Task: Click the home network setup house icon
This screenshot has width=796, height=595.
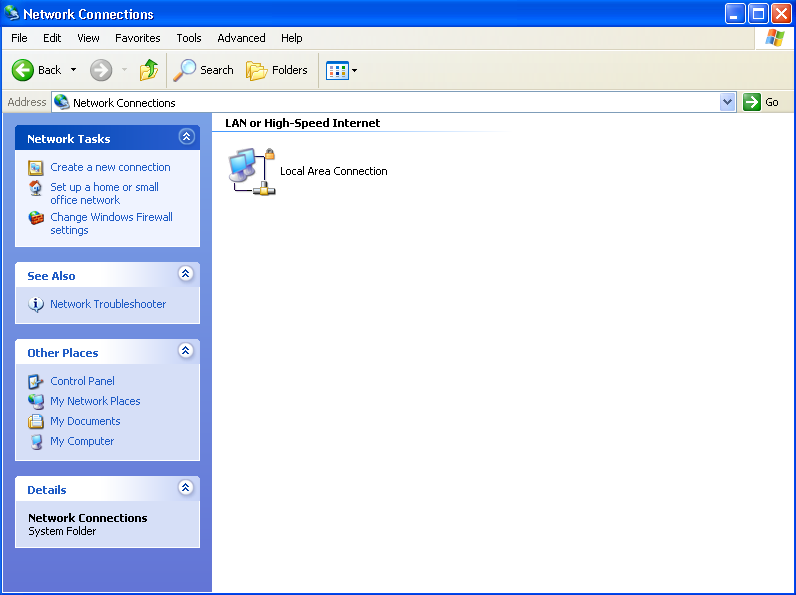Action: tap(36, 188)
